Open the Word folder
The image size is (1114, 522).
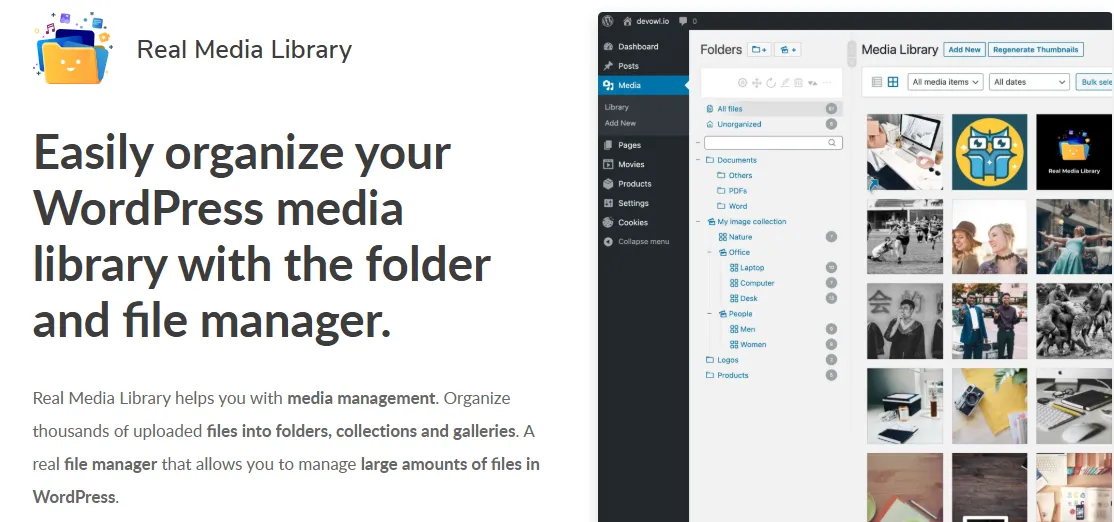(x=732, y=206)
